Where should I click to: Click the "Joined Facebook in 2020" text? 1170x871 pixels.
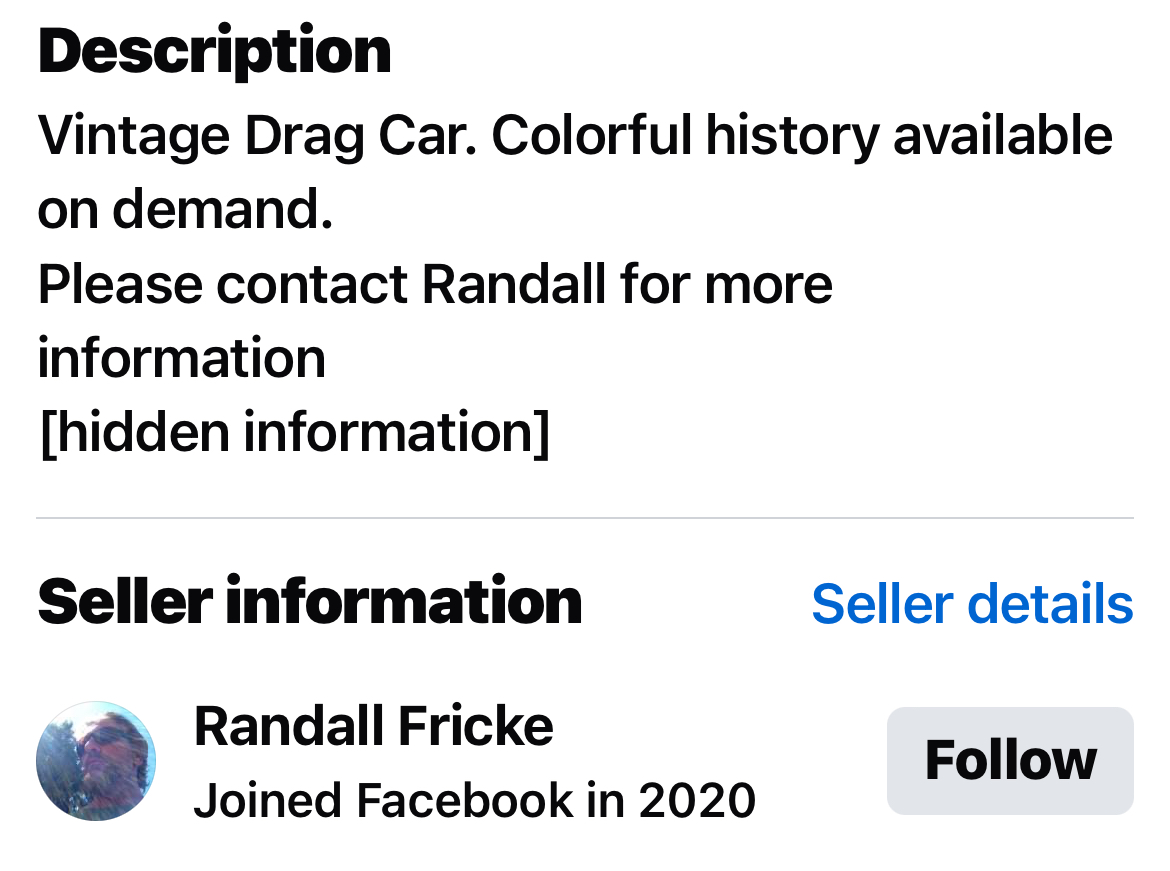474,800
